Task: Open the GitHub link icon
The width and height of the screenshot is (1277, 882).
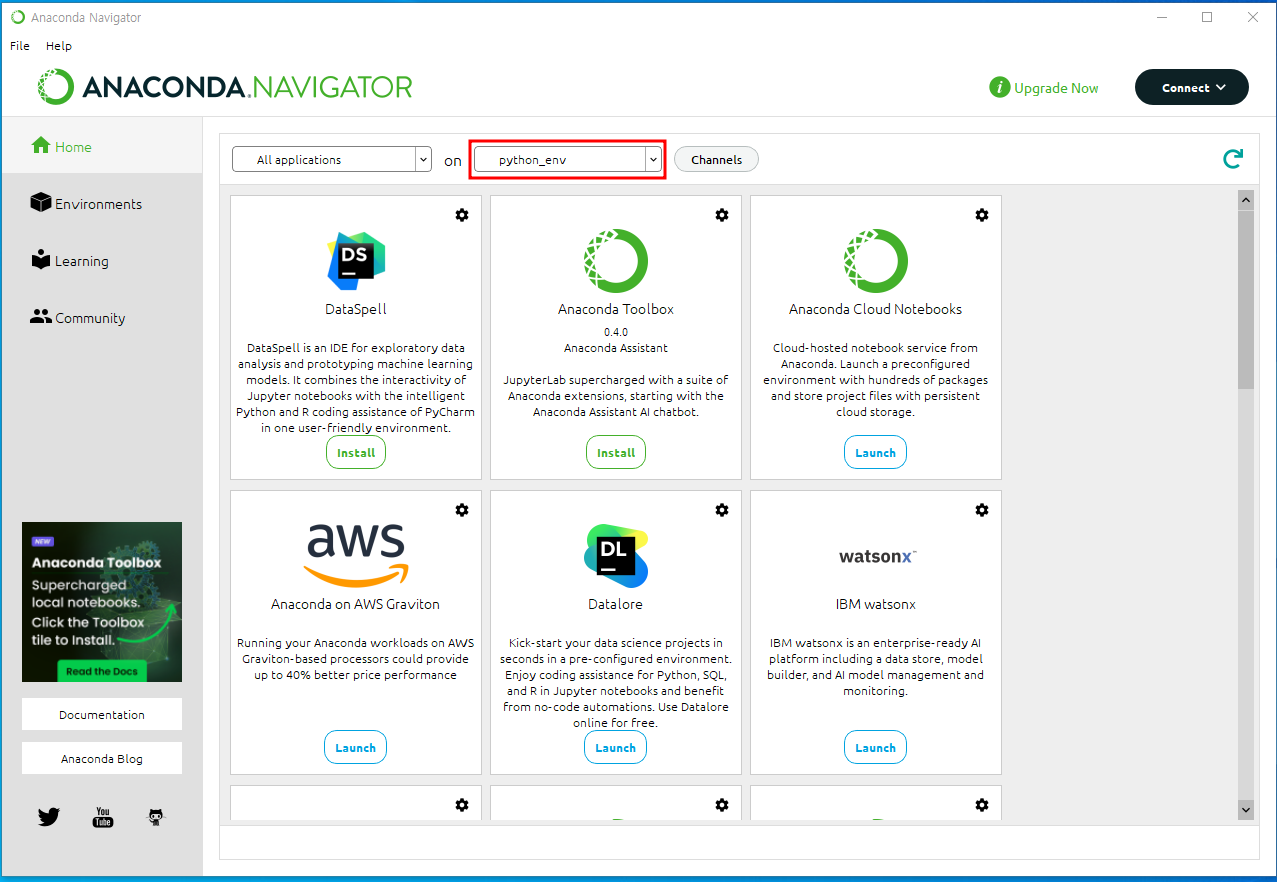Action: (x=156, y=817)
